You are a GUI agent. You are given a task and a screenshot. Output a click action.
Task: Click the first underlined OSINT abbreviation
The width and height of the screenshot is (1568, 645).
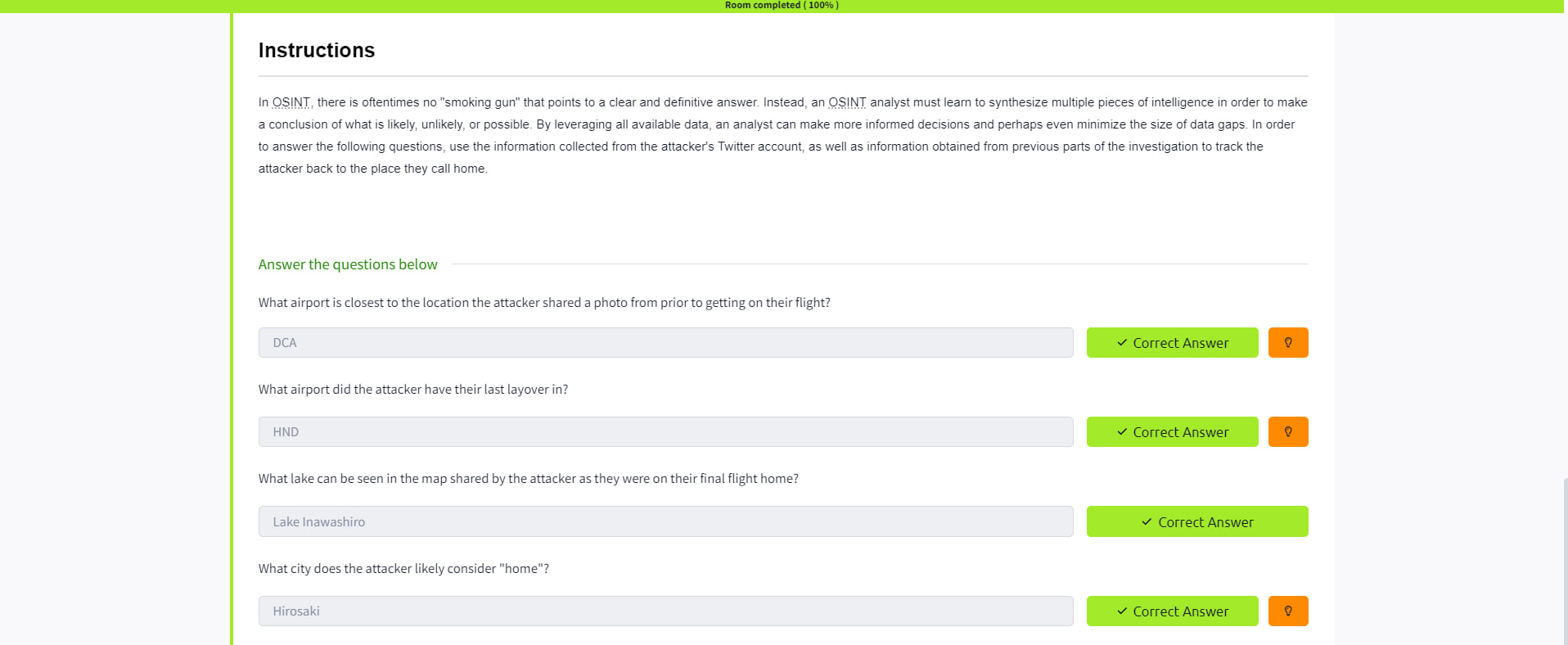click(x=291, y=102)
